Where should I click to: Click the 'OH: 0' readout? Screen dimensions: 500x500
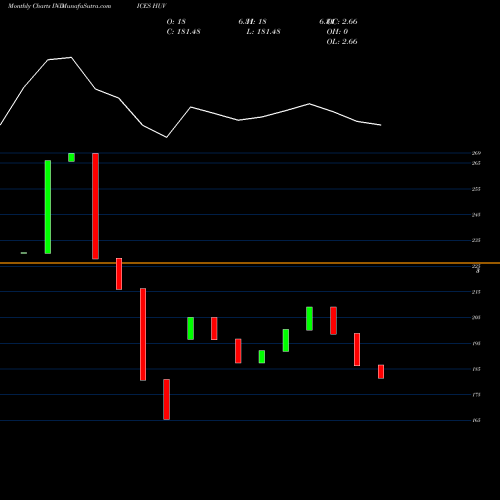[x=337, y=31]
